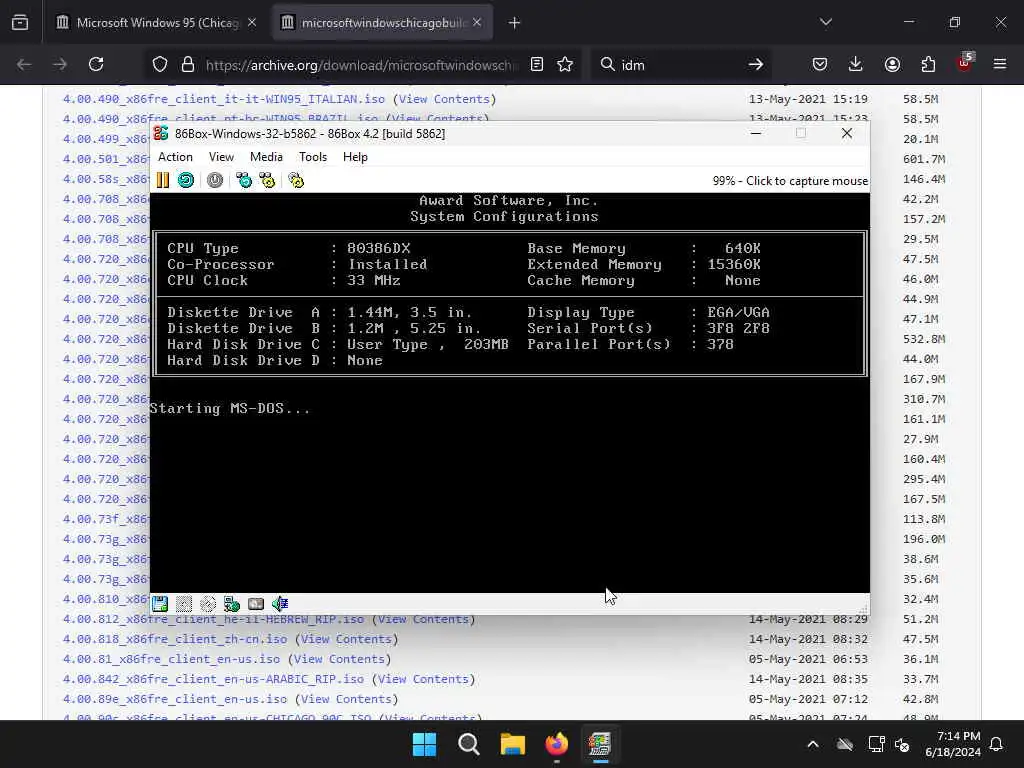Open Windows taskbar search
The width and height of the screenshot is (1024, 768).
coord(469,744)
